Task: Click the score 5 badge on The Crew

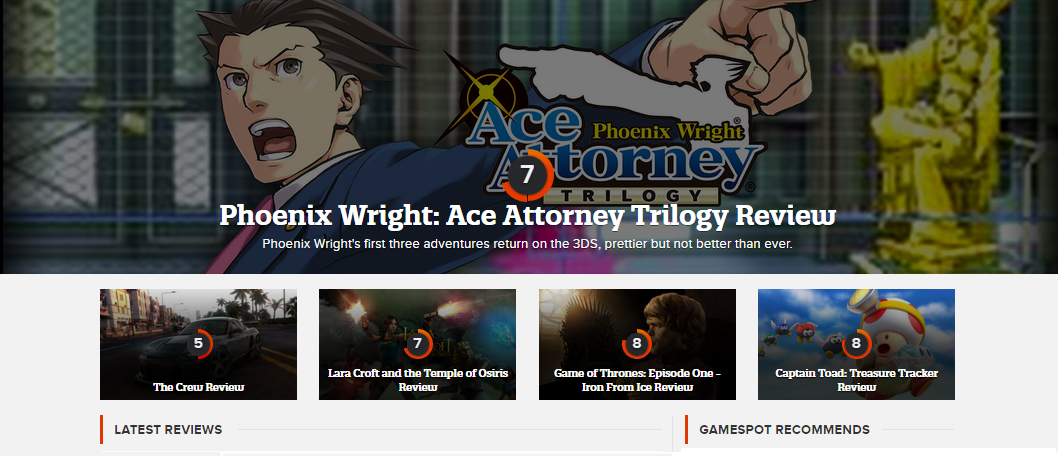Action: [198, 344]
